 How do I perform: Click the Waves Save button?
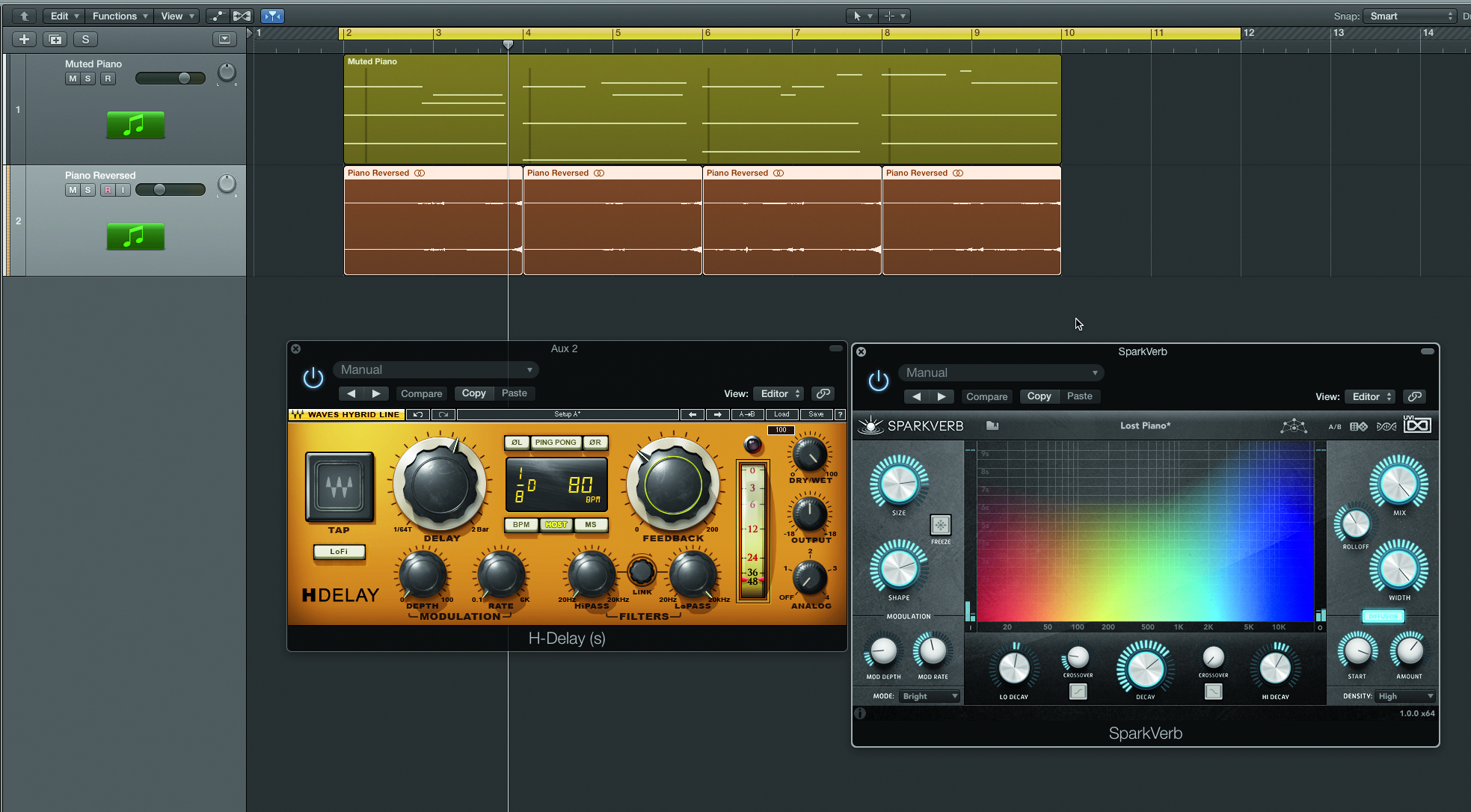816,414
